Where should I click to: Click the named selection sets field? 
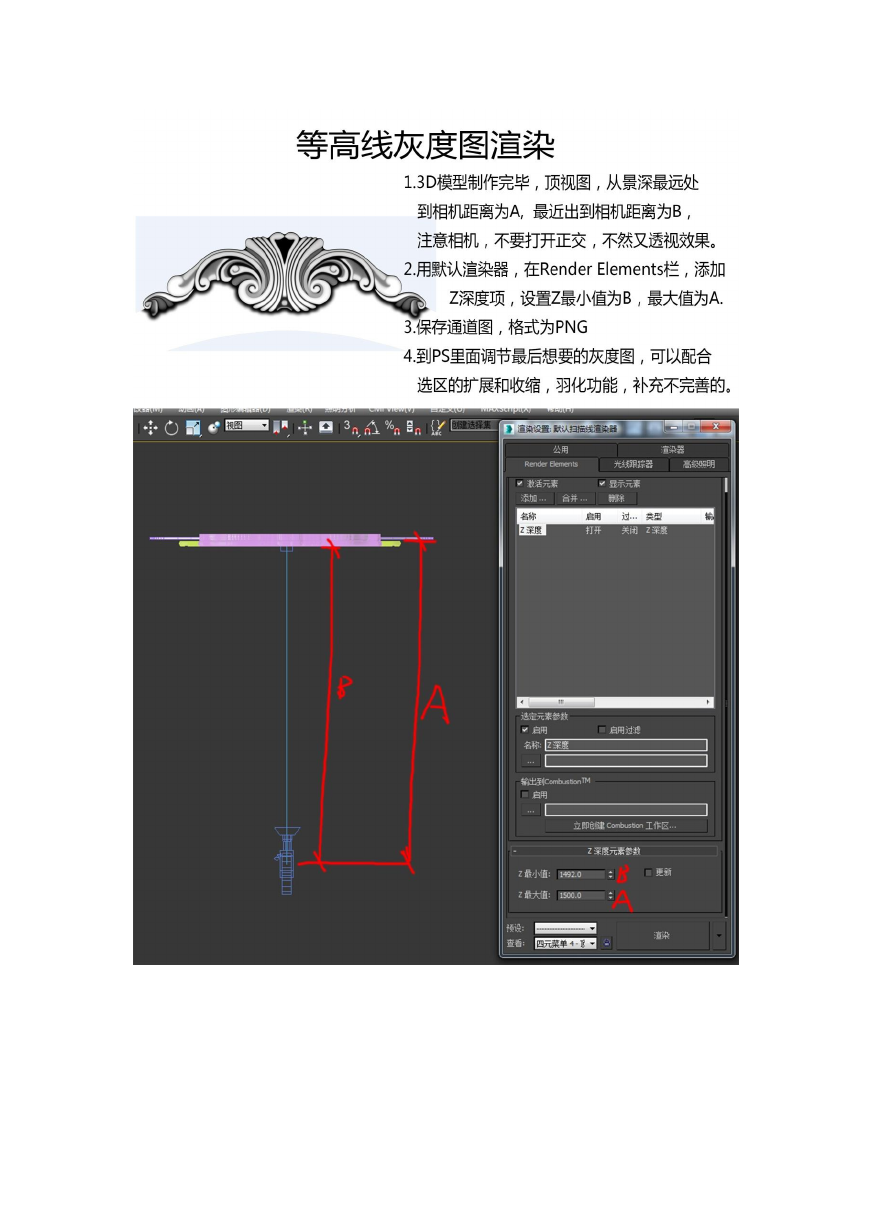pyautogui.click(x=473, y=425)
